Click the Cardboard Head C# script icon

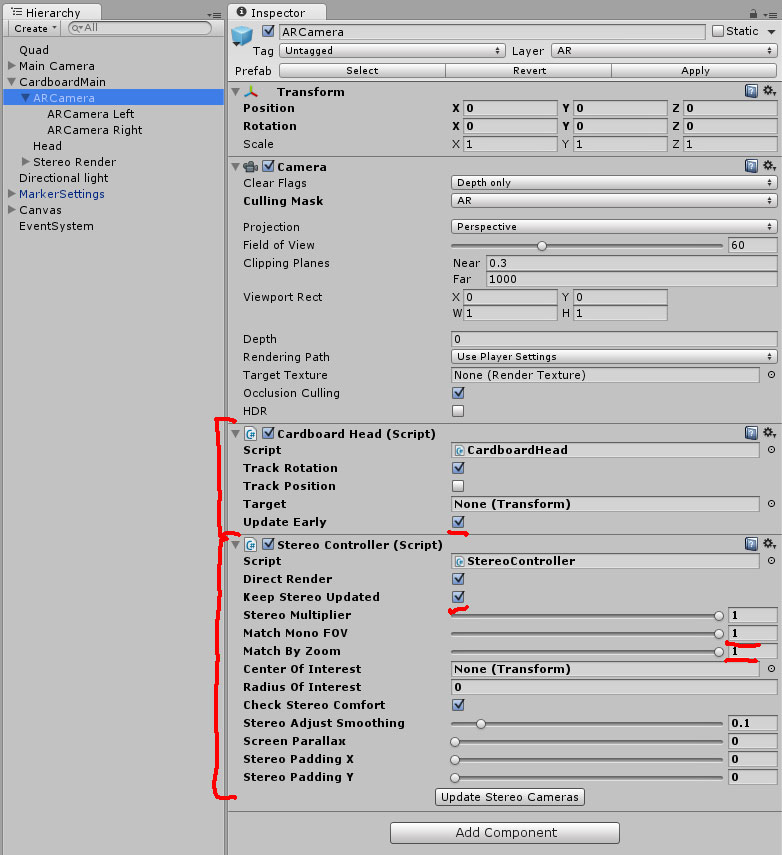[x=250, y=433]
